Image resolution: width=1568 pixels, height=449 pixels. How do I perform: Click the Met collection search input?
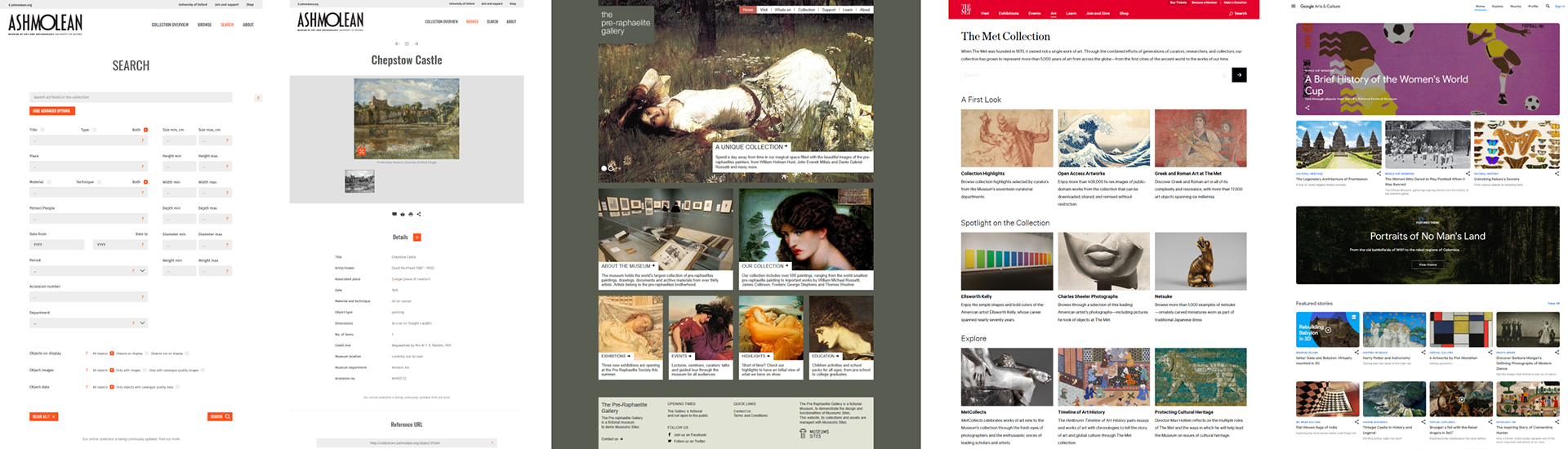[x=1095, y=75]
